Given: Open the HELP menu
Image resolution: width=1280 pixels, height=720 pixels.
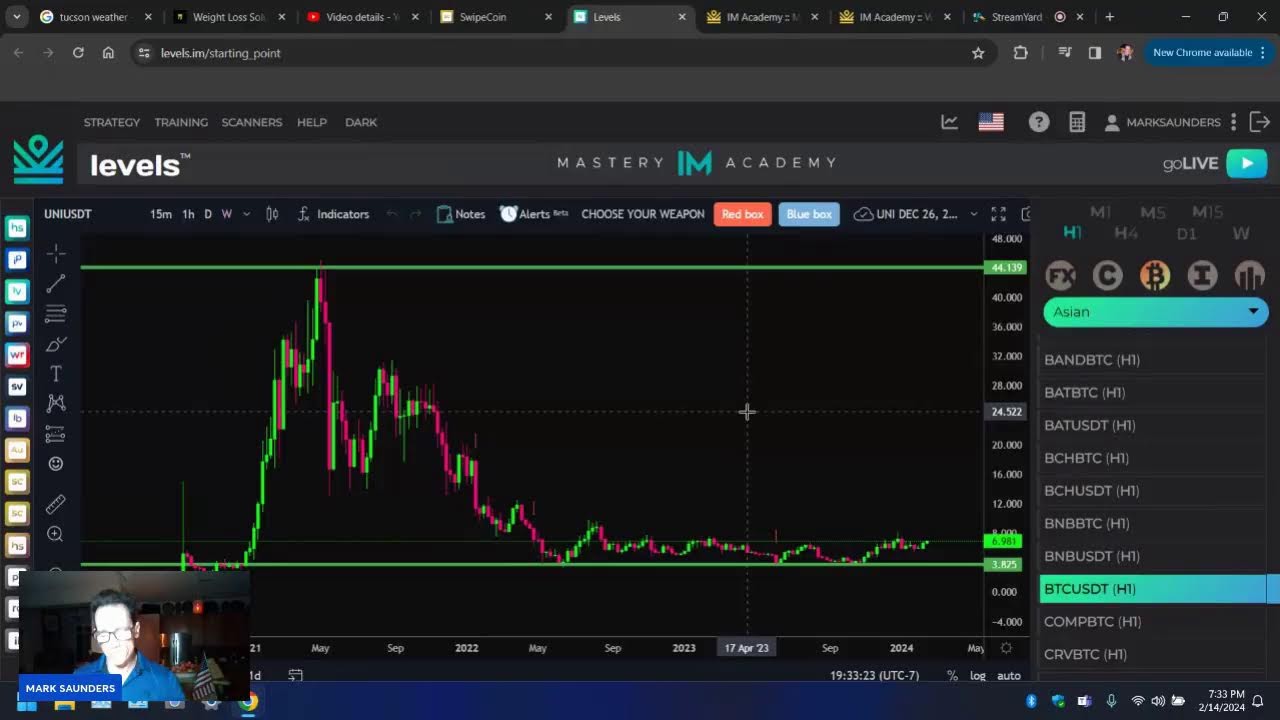Looking at the screenshot, I should (x=312, y=122).
